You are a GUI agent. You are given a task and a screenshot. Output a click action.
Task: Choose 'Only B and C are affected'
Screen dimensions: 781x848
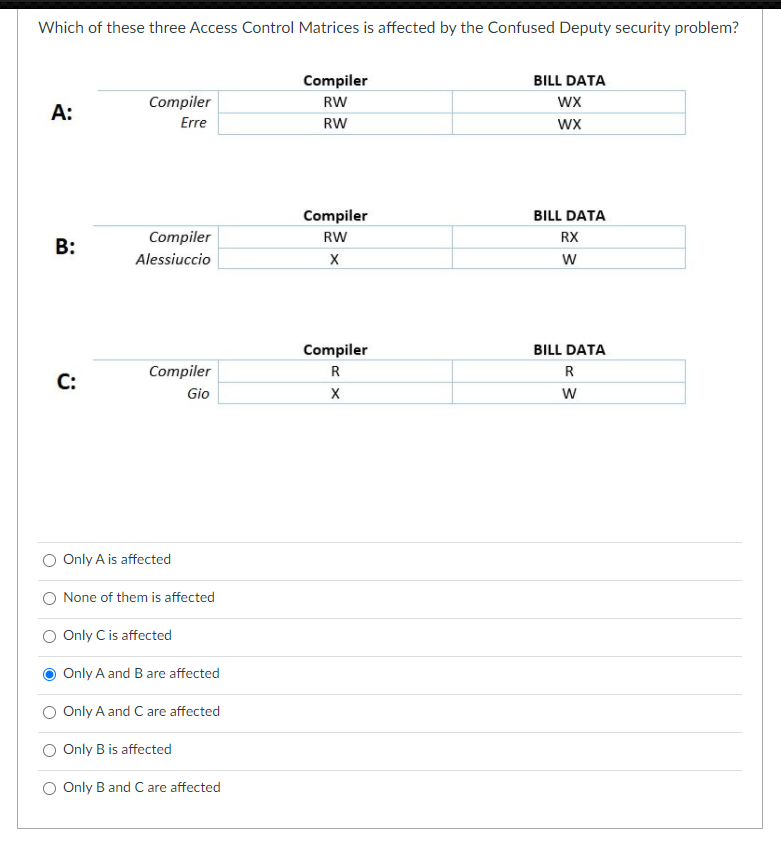tap(49, 788)
